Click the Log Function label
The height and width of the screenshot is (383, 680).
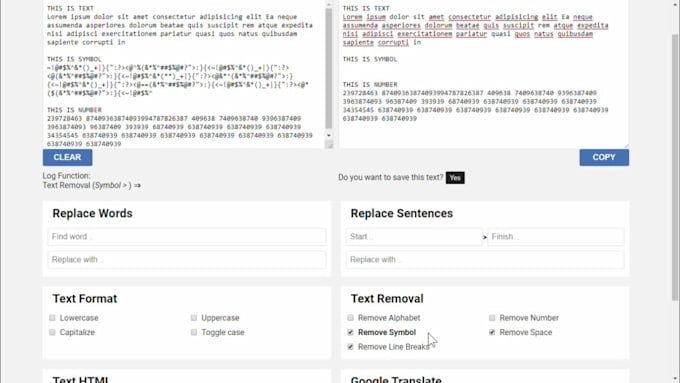pos(66,176)
